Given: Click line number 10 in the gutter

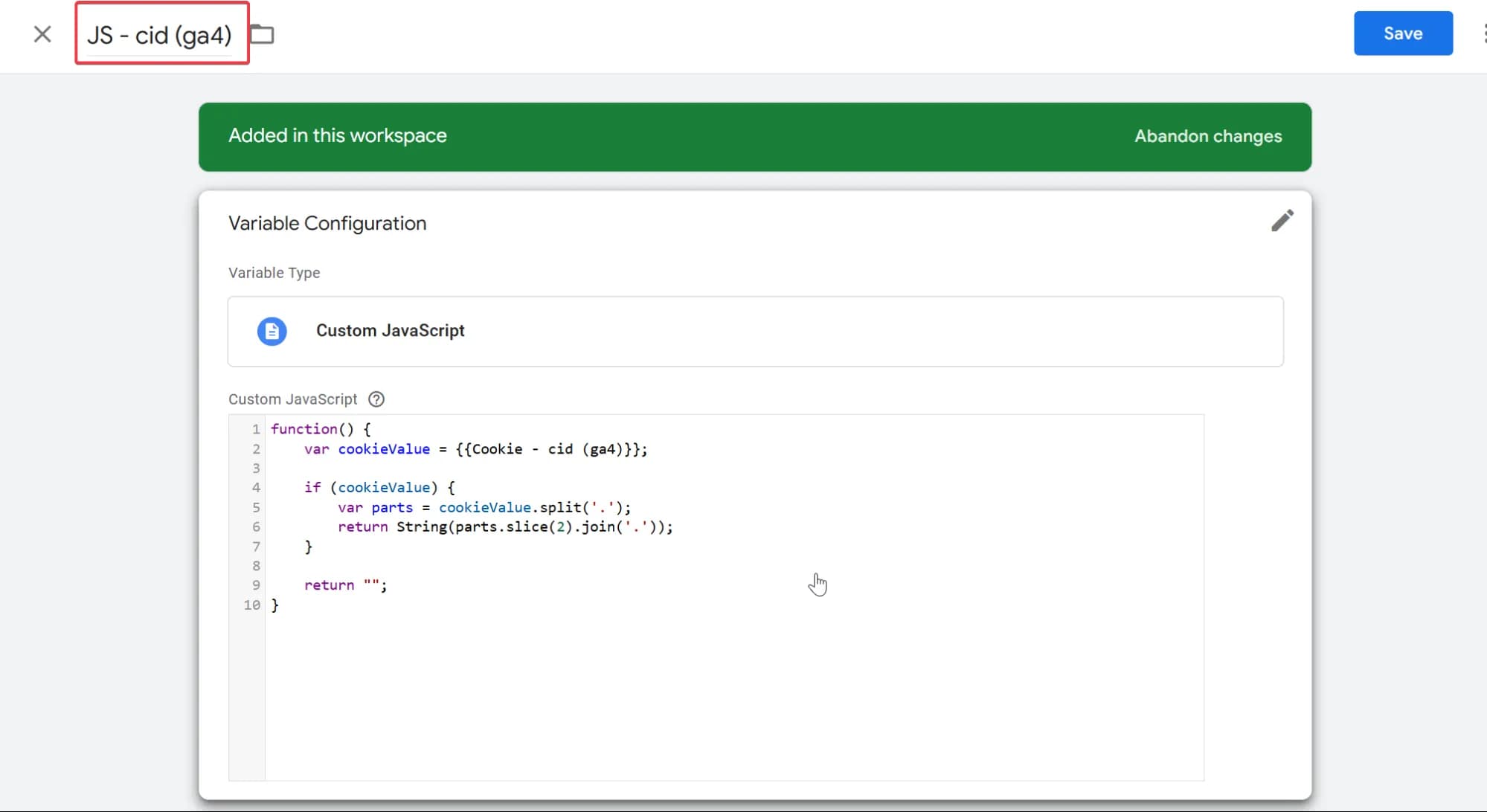Looking at the screenshot, I should (x=251, y=605).
